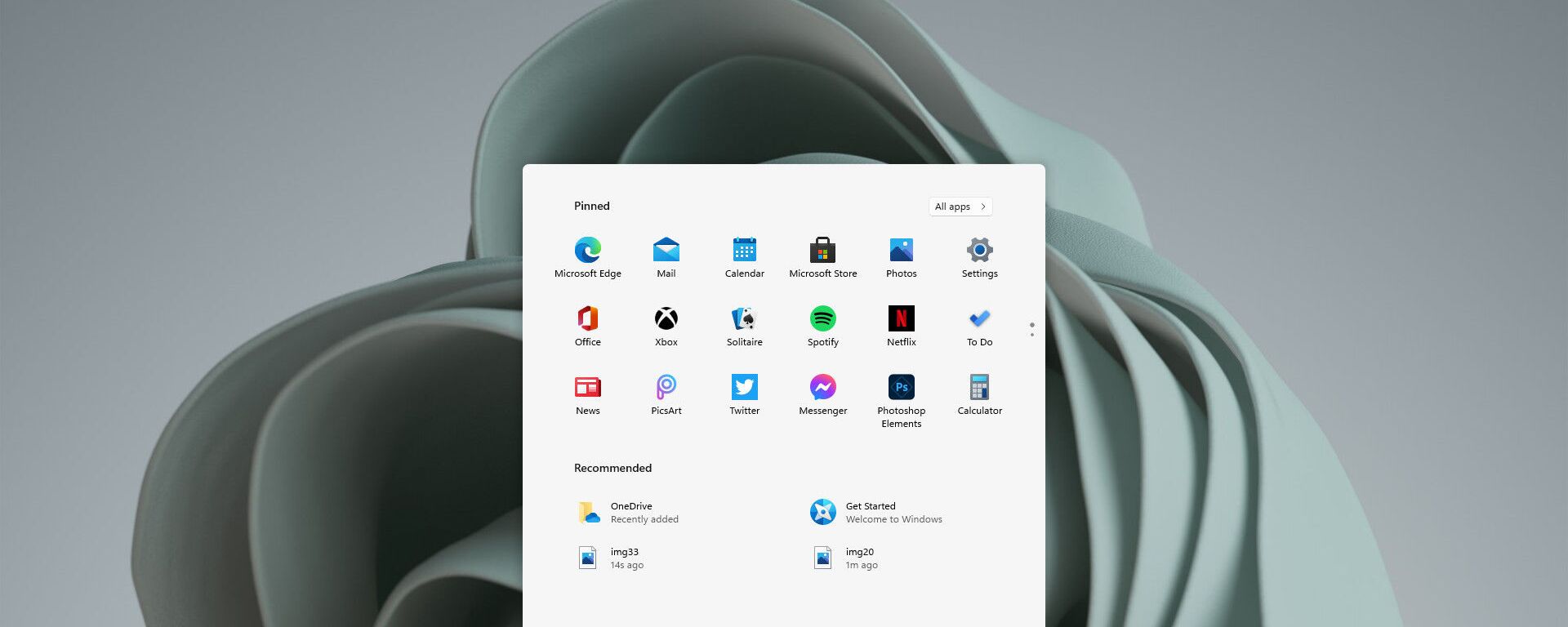Image resolution: width=1568 pixels, height=627 pixels.
Task: Launch PicsArt
Action: coord(666,394)
